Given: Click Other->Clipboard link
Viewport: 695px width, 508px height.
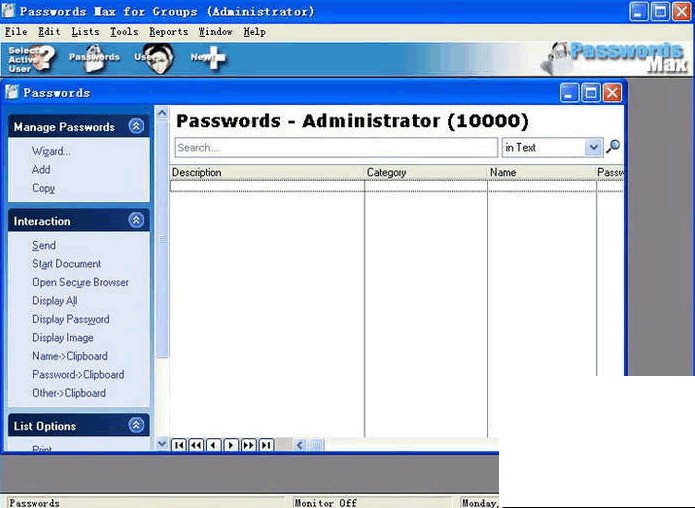Looking at the screenshot, I should [69, 393].
